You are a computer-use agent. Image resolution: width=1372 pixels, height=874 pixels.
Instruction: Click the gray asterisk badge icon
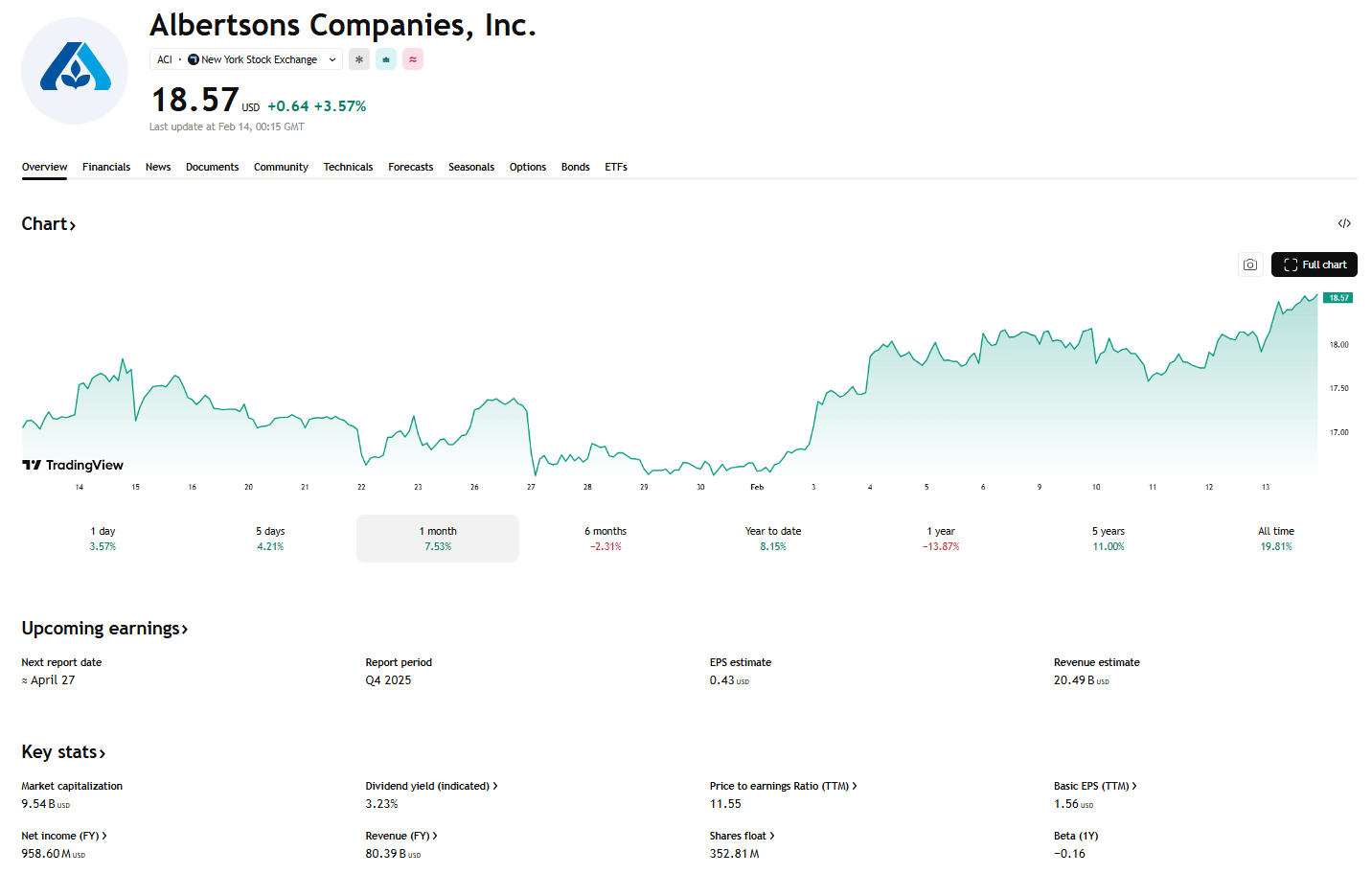359,59
